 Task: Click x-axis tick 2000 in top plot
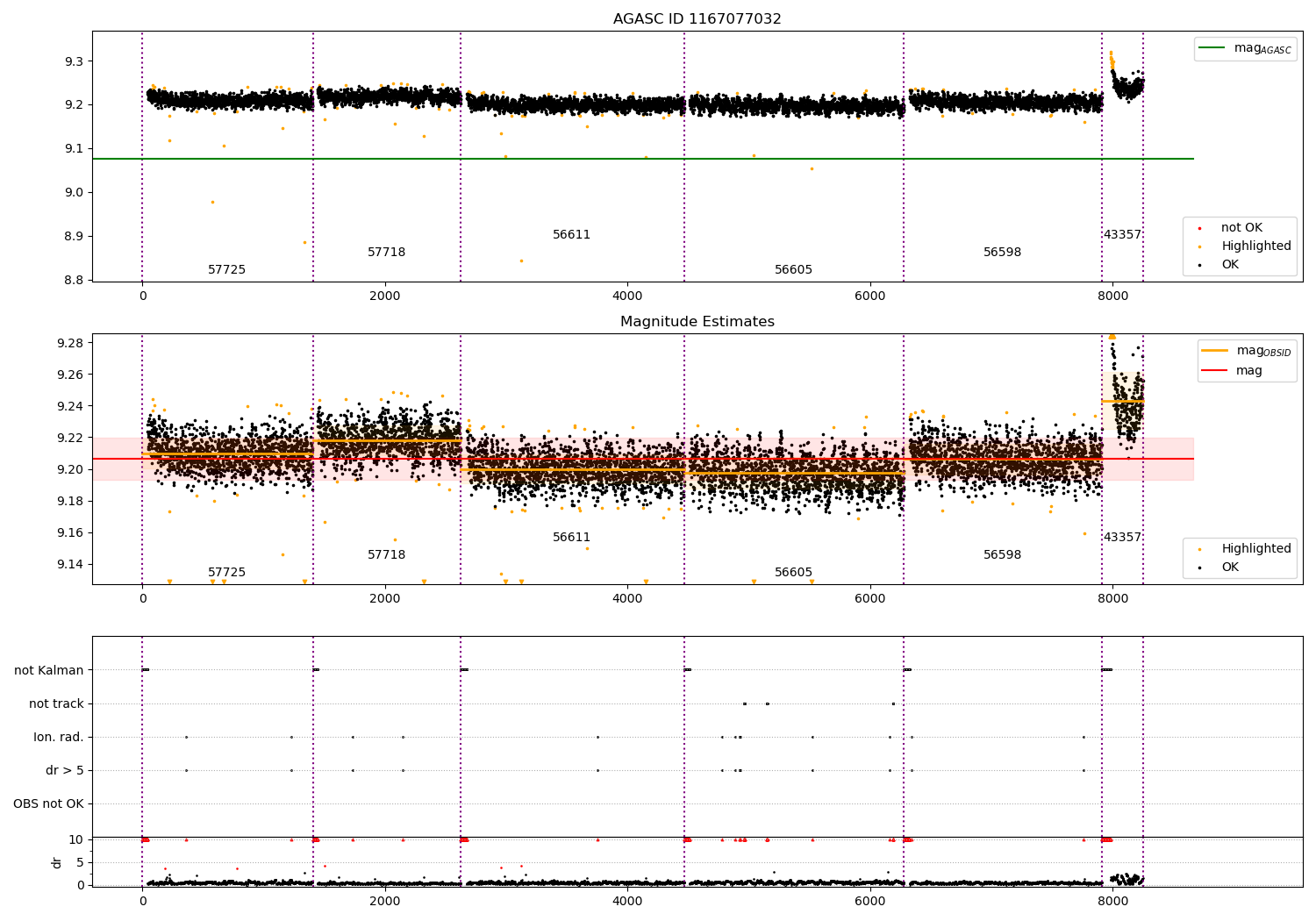pyautogui.click(x=385, y=296)
